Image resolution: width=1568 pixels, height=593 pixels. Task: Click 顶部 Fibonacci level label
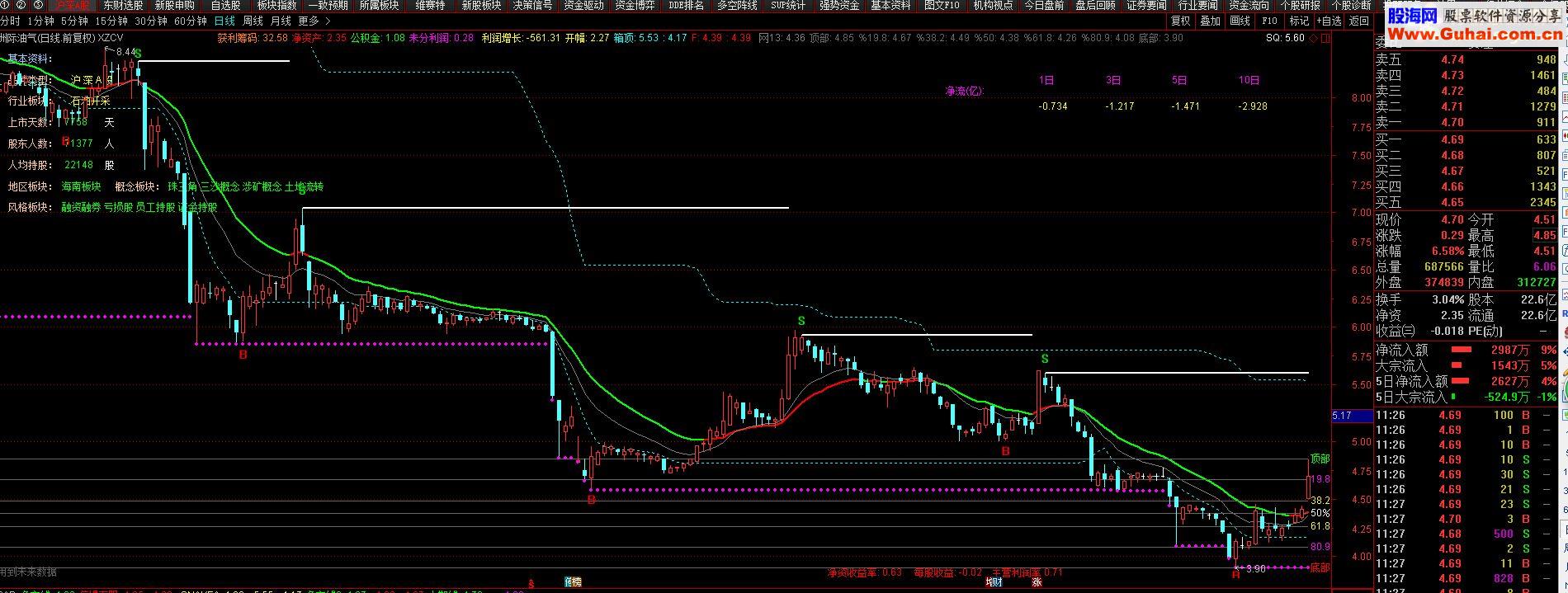click(x=1320, y=459)
